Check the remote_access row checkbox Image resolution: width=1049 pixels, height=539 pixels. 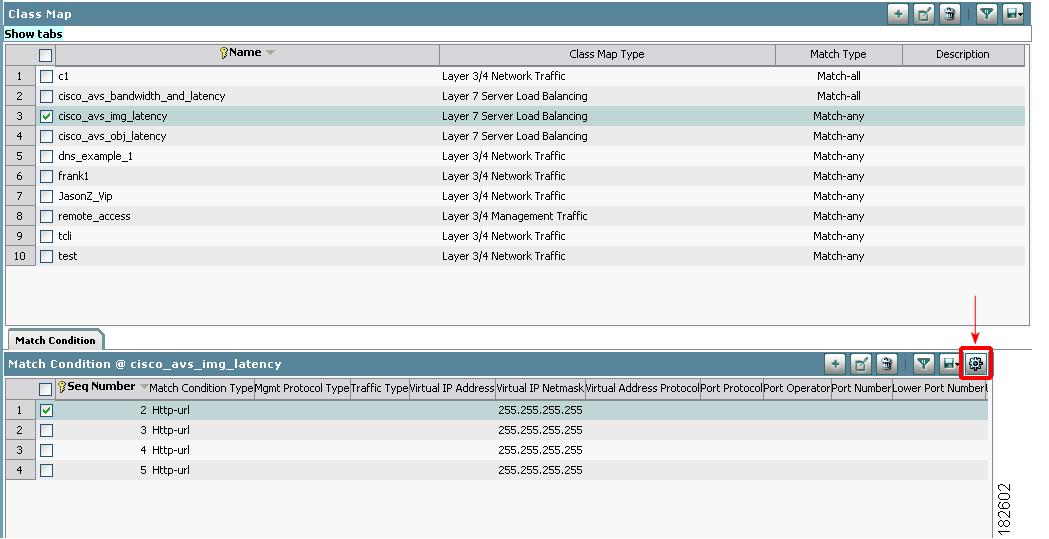[46, 217]
